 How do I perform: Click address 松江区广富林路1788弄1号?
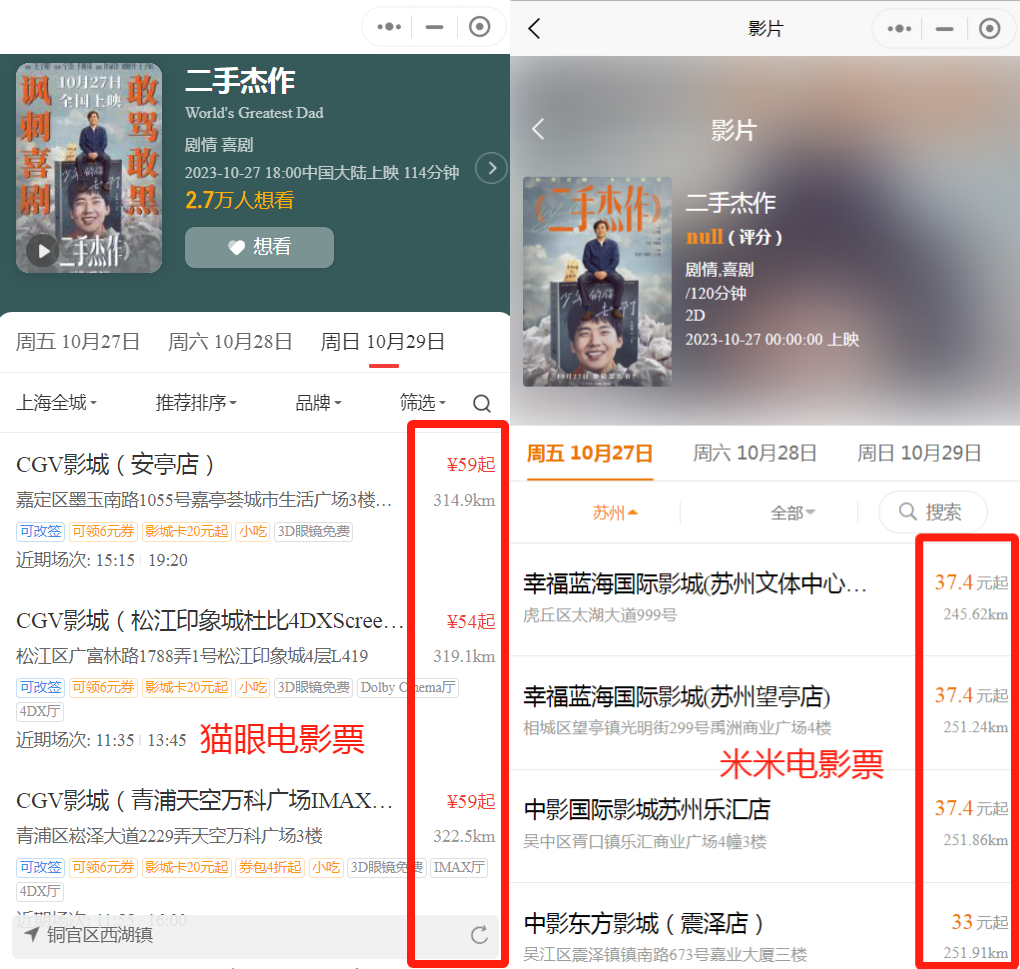pyautogui.click(x=192, y=656)
